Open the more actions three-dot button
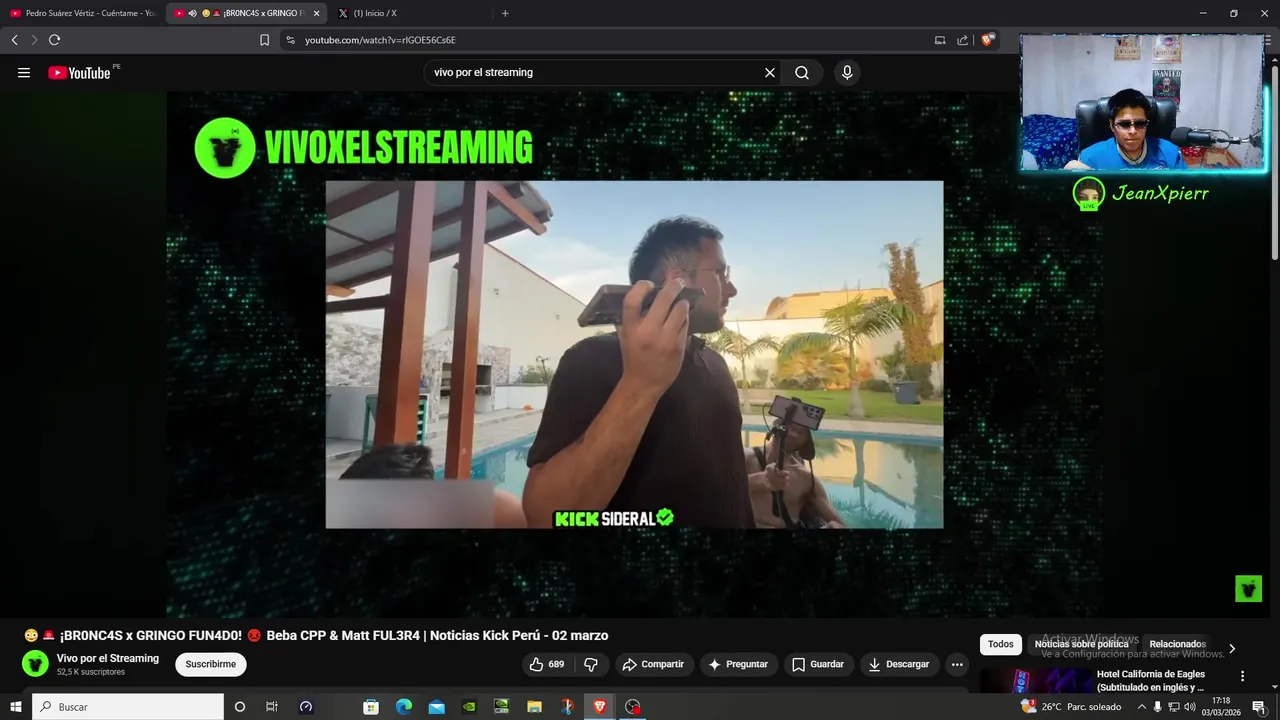Screen dimensions: 1280x720 click(957, 664)
